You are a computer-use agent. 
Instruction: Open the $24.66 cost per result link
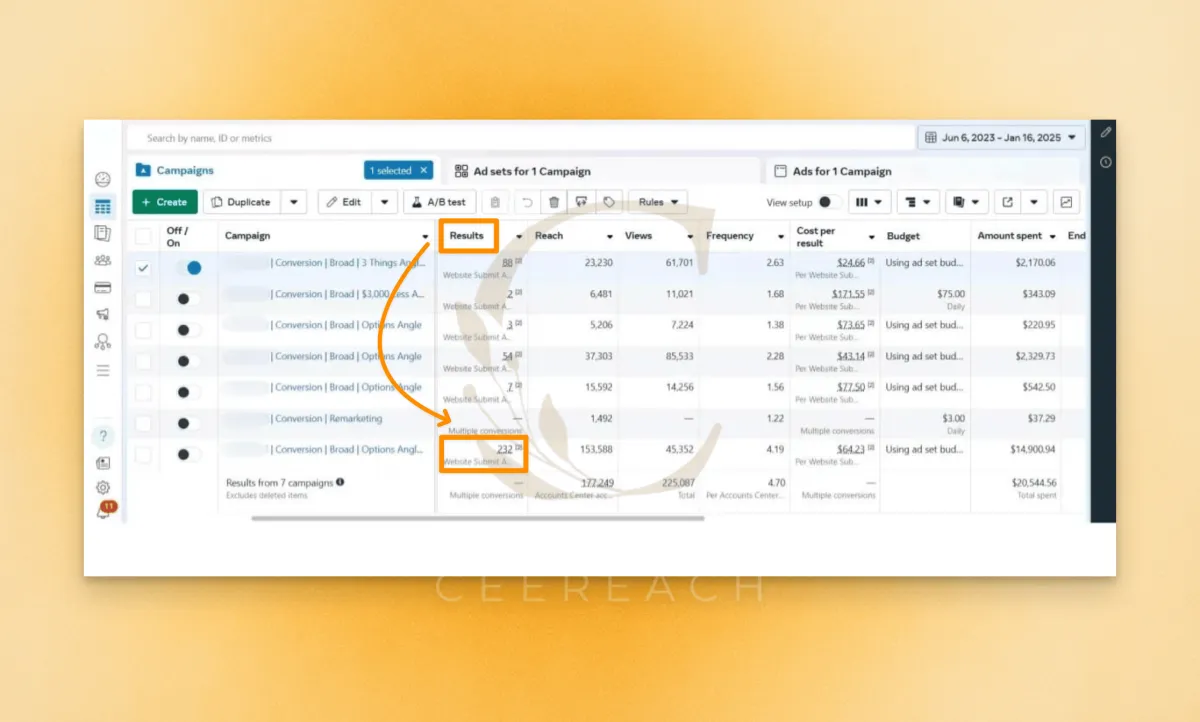tap(849, 263)
